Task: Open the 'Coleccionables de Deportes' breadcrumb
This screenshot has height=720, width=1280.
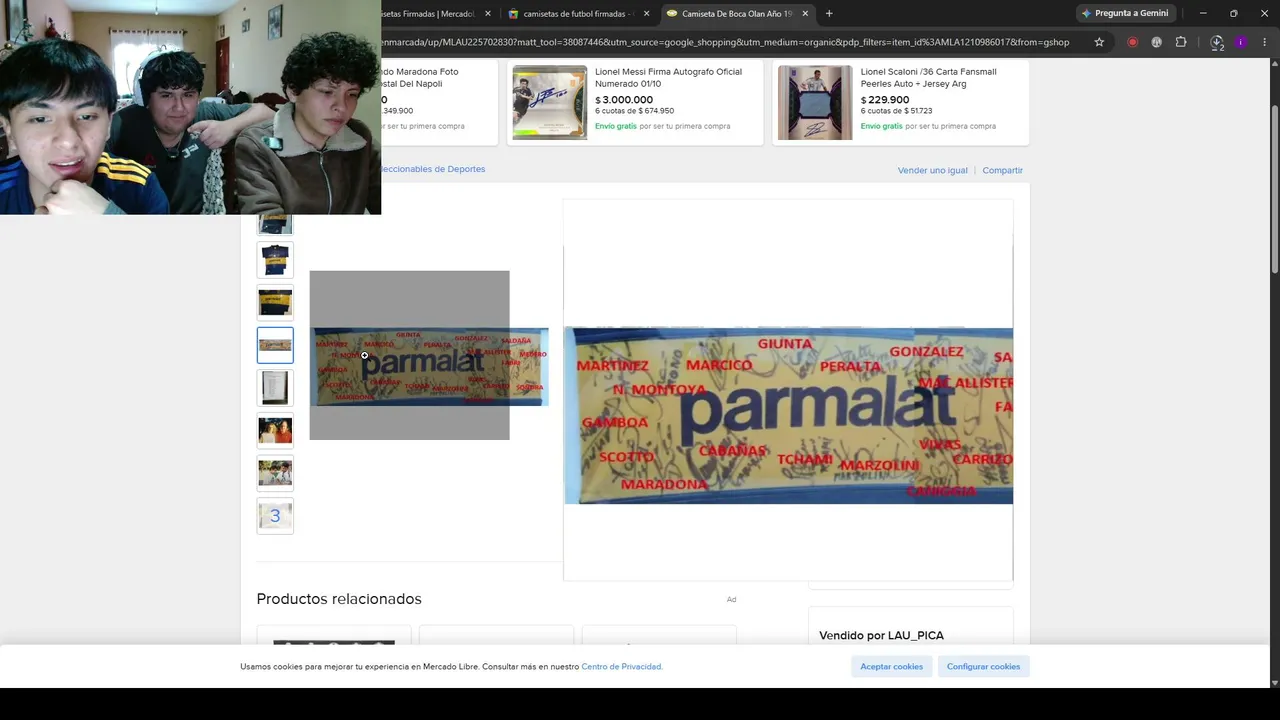Action: (x=433, y=169)
